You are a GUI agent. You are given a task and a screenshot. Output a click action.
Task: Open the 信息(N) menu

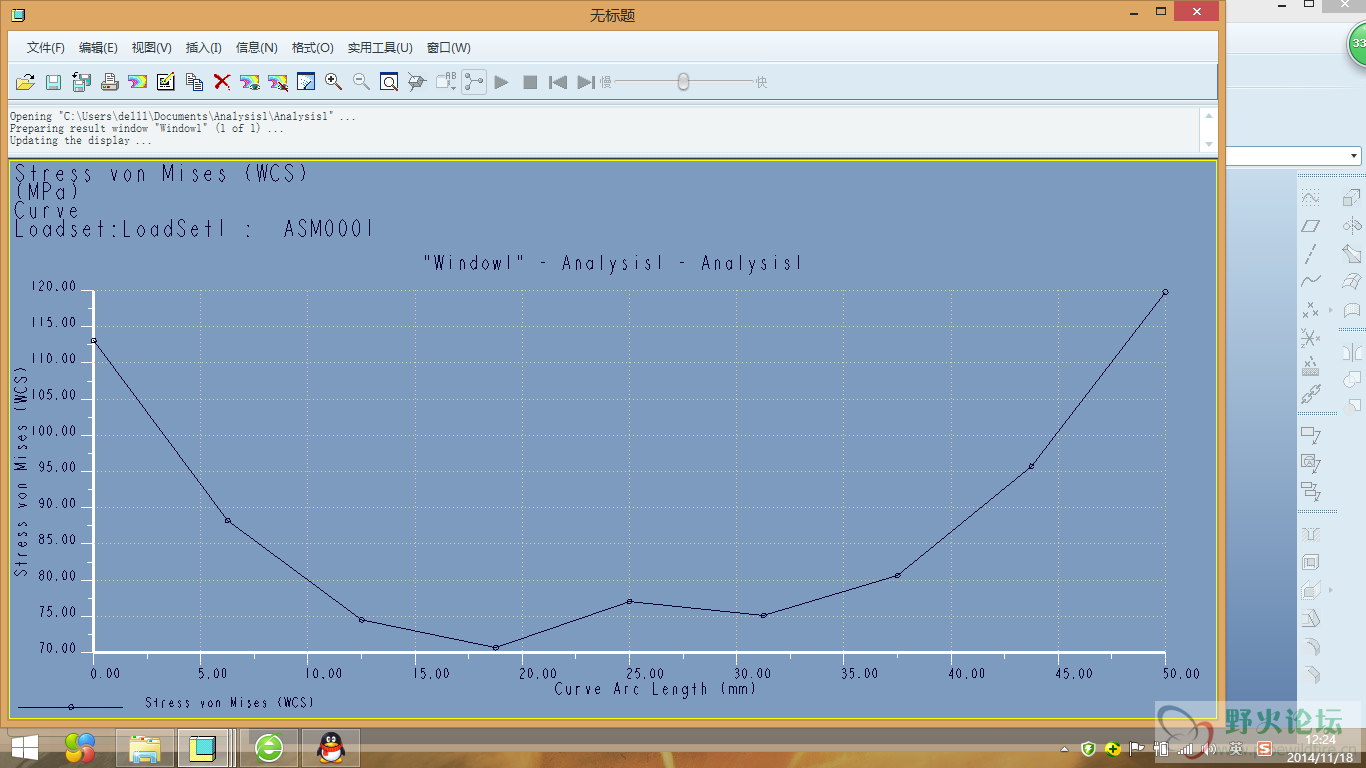point(256,47)
